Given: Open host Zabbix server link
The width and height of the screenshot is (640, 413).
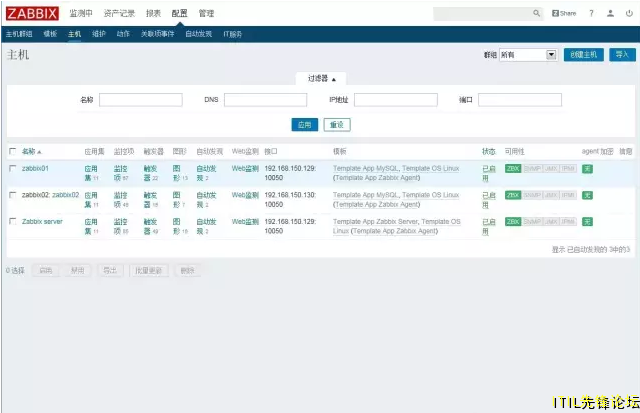Looking at the screenshot, I should pos(42,222).
